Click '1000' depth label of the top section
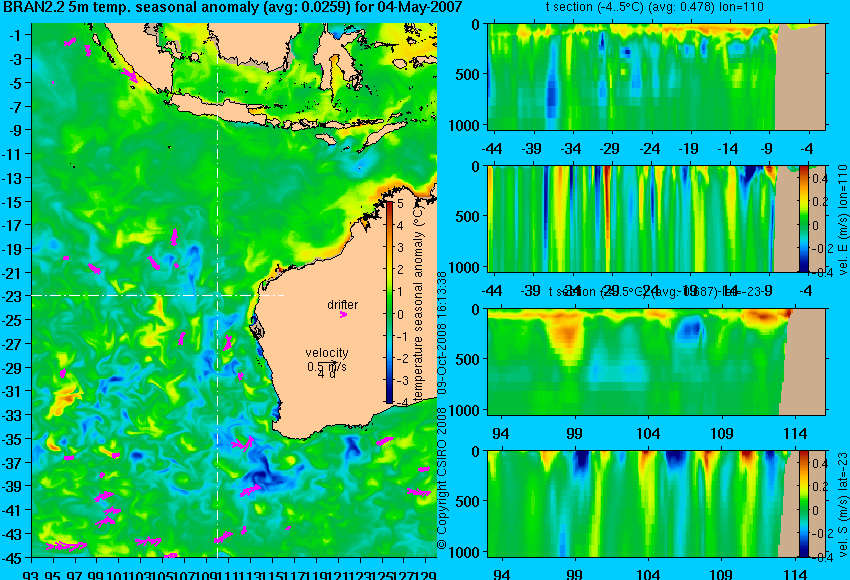Screen dimensions: 850x580 [x=464, y=126]
